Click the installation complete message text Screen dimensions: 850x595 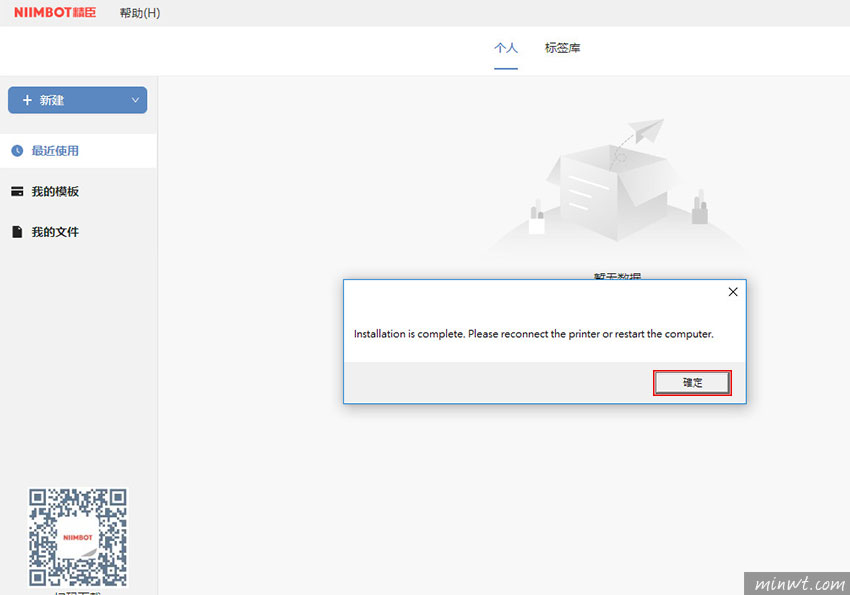[x=533, y=334]
